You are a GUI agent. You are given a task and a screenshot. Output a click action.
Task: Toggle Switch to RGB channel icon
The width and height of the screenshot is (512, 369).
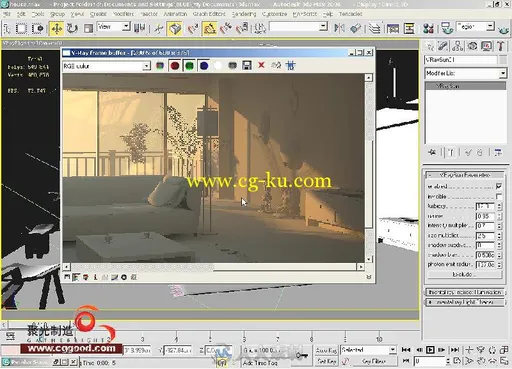[160, 65]
